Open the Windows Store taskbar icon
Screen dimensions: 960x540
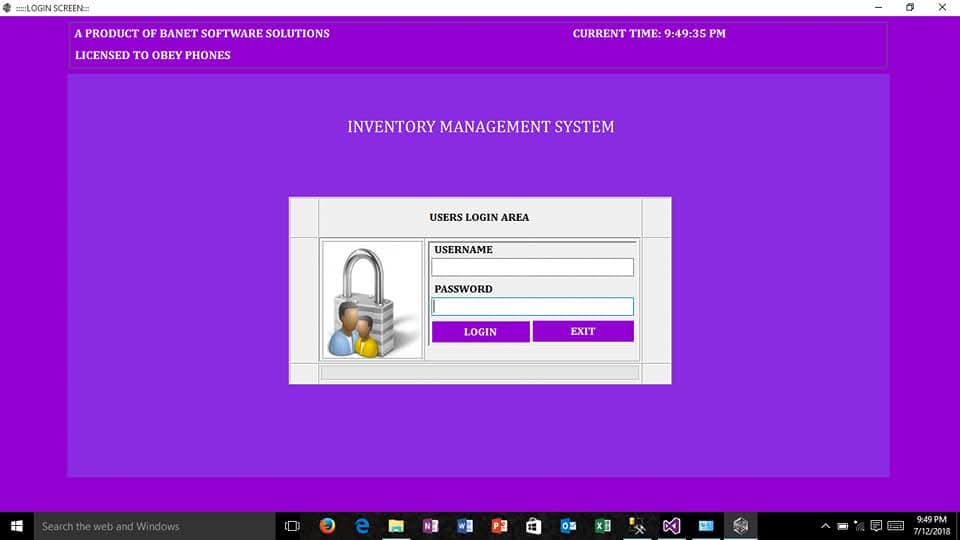(x=533, y=526)
